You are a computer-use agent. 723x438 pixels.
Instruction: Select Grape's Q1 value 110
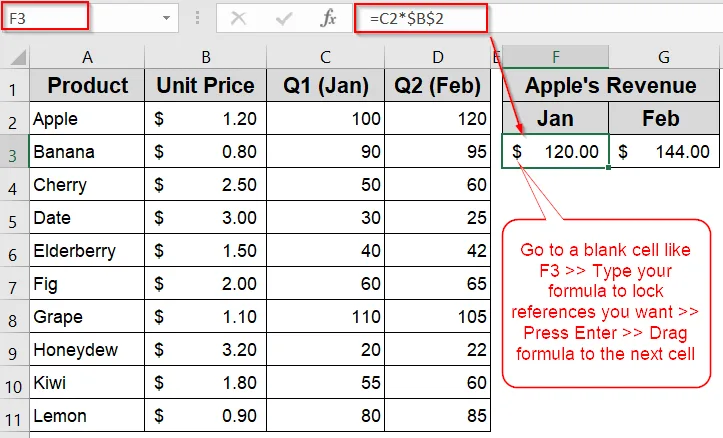[x=326, y=317]
